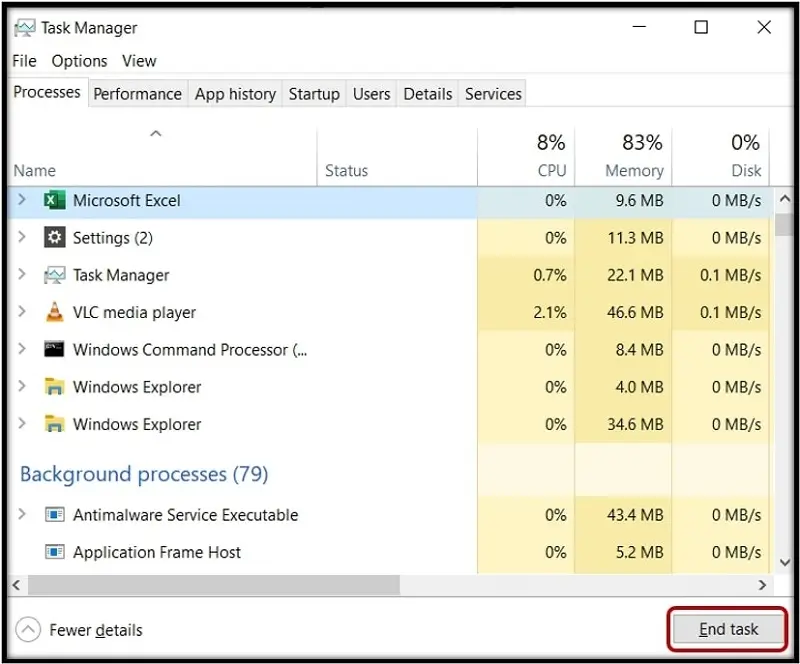Open the Startup tab
This screenshot has width=800, height=664.
(x=314, y=93)
